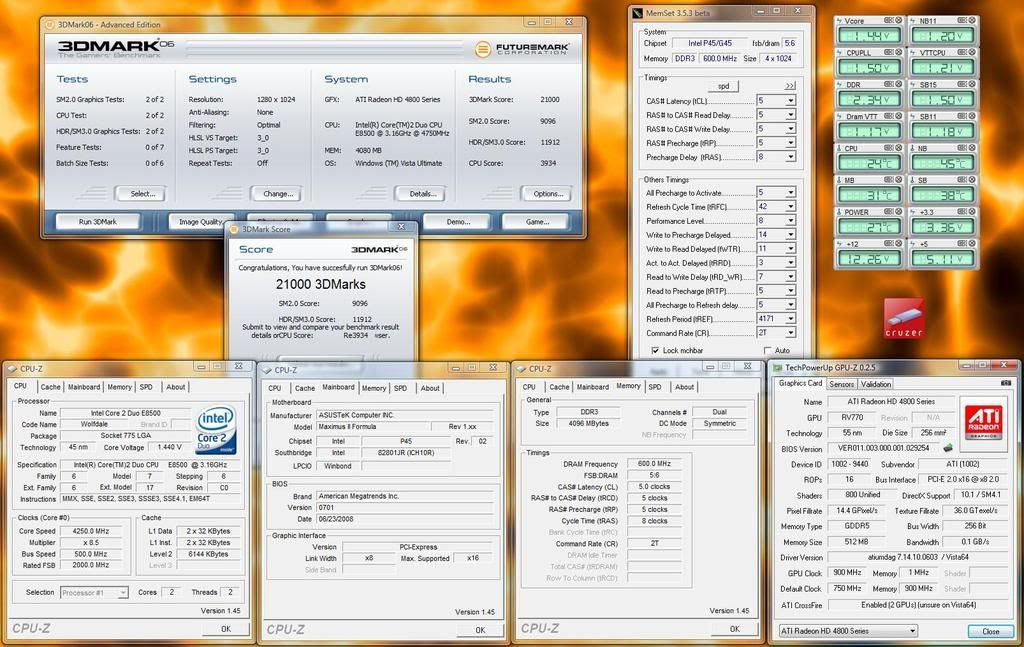The width and height of the screenshot is (1024, 647).
Task: Click the '21000 3DMarks' score text
Action: click(321, 285)
